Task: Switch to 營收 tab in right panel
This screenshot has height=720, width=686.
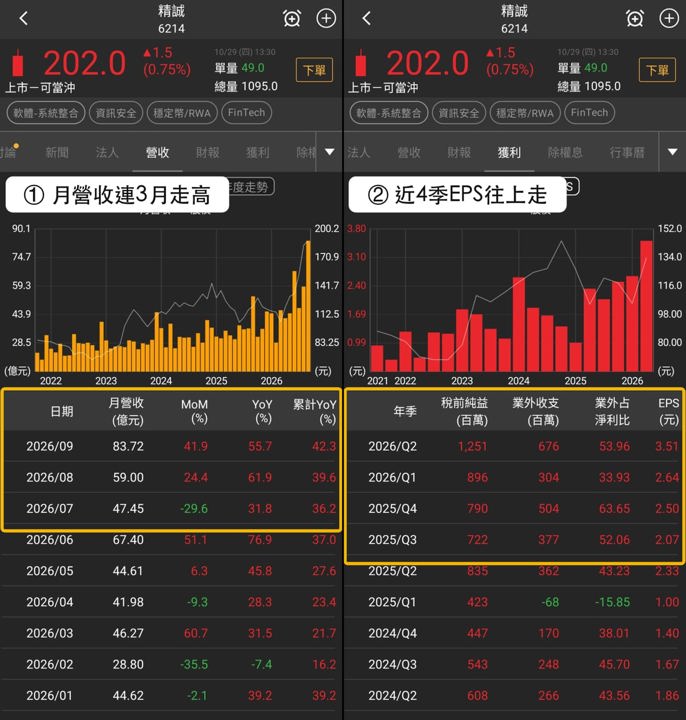Action: point(409,152)
